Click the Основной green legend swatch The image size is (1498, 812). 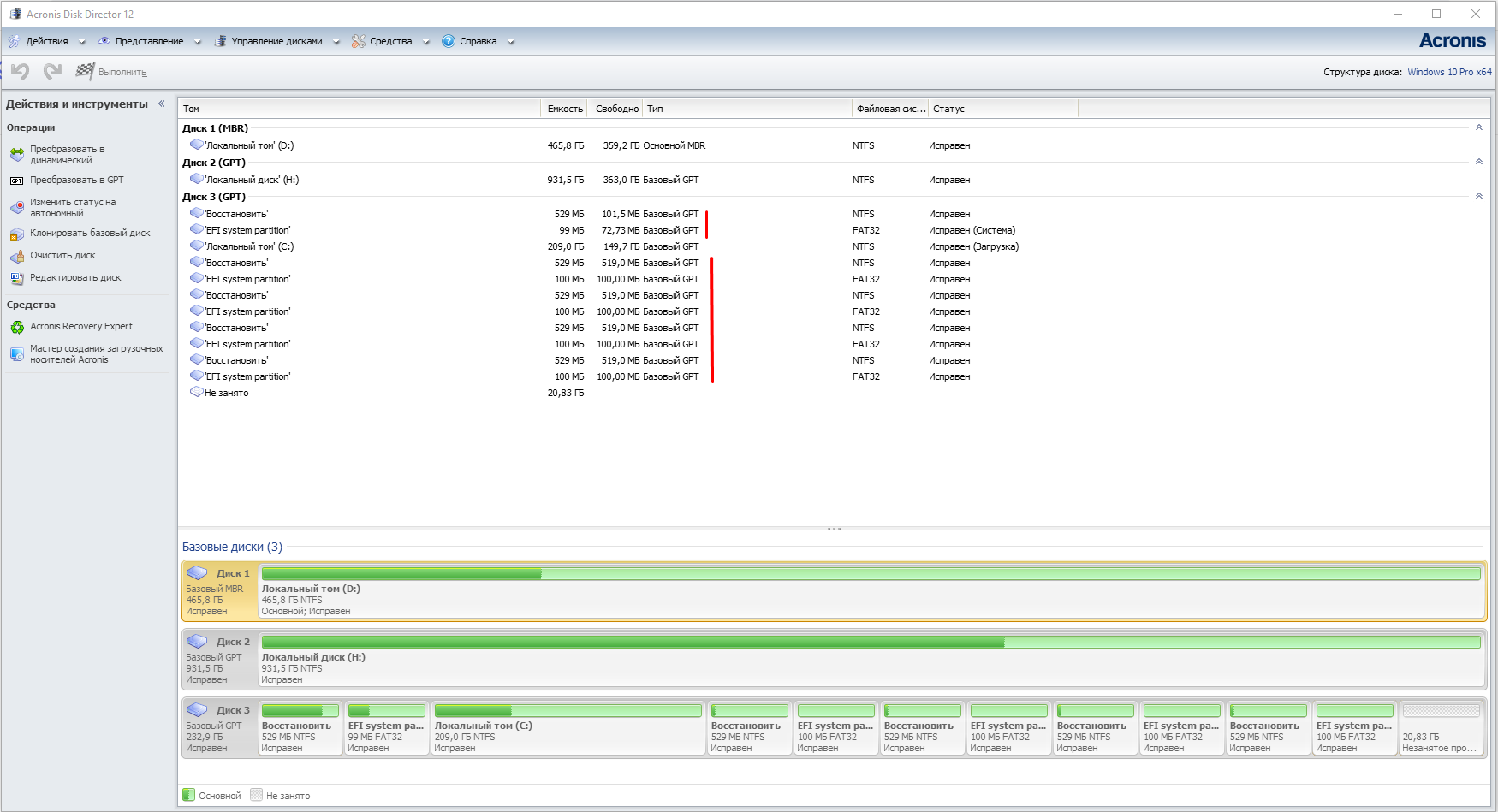coord(188,795)
